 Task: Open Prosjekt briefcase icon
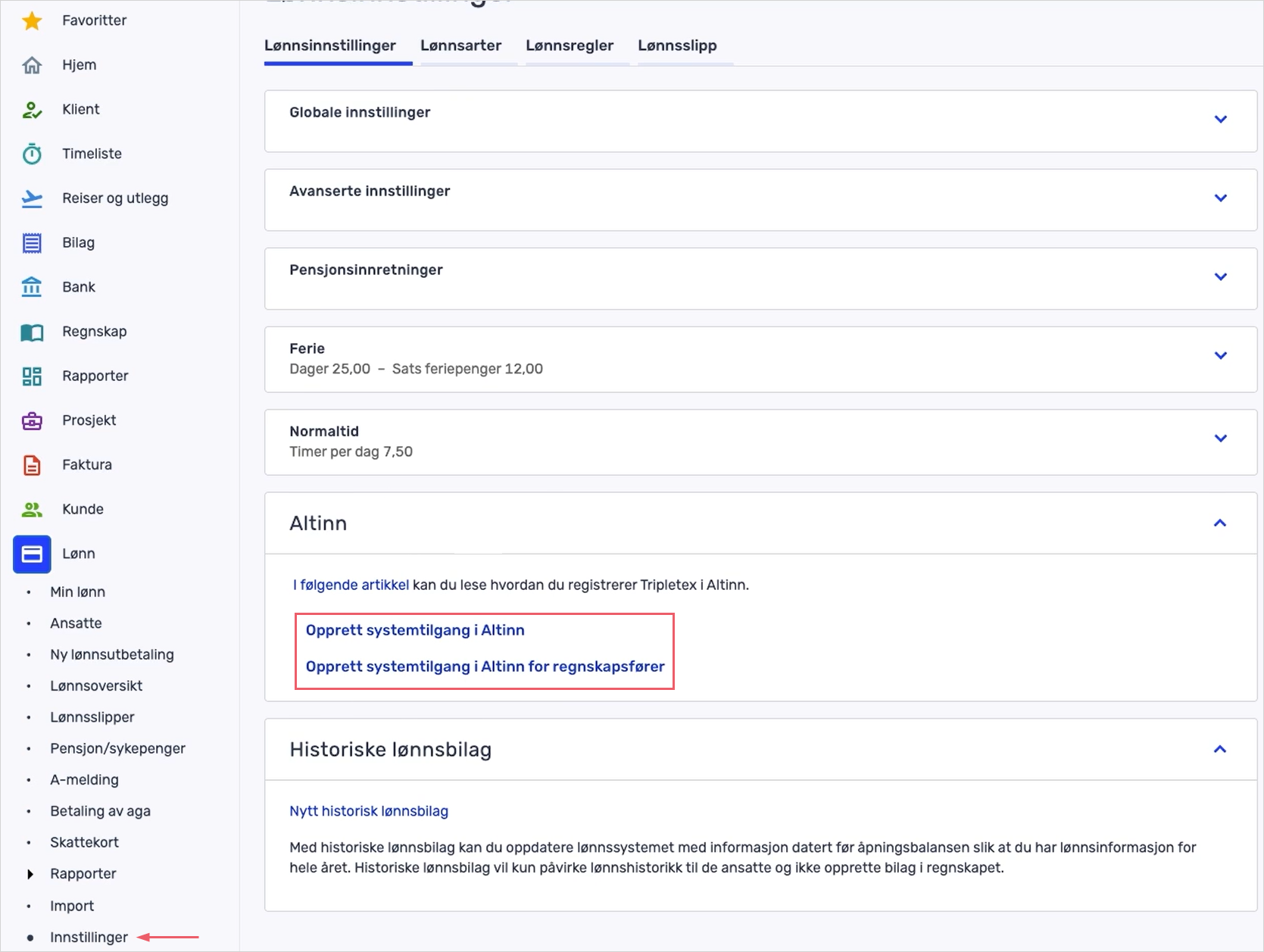32,420
